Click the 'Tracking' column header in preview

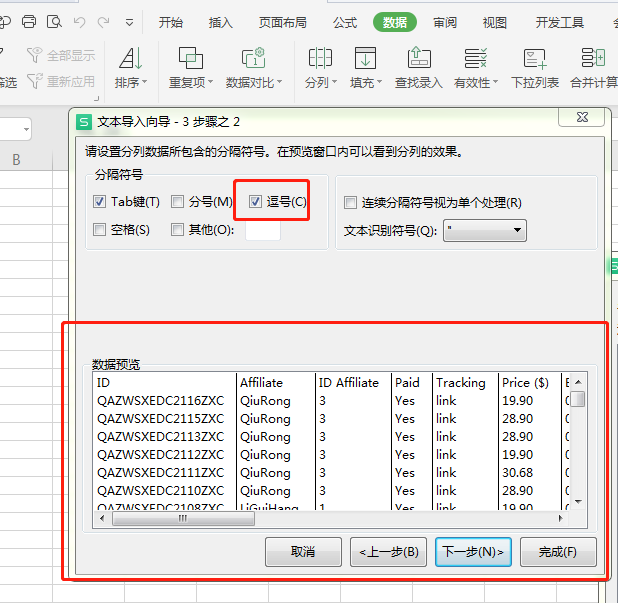point(461,383)
